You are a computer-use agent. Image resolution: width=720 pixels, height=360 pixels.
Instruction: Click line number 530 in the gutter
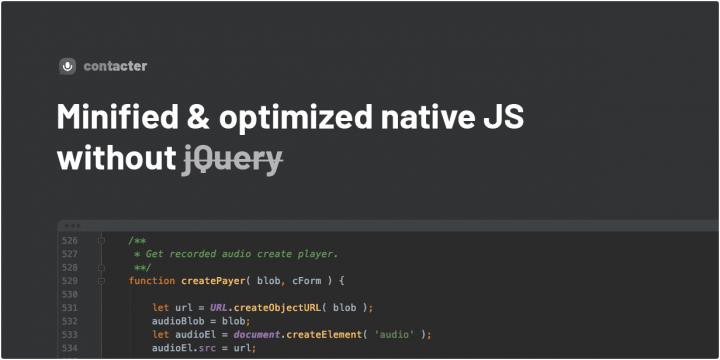70,294
